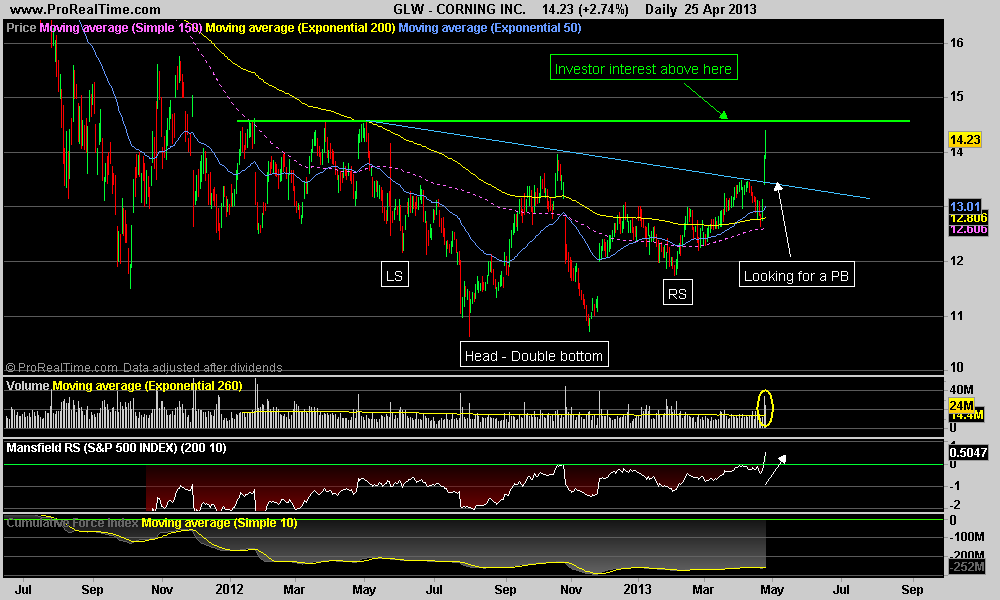
Task: Select the 'RS' right shoulder label
Action: (x=677, y=293)
